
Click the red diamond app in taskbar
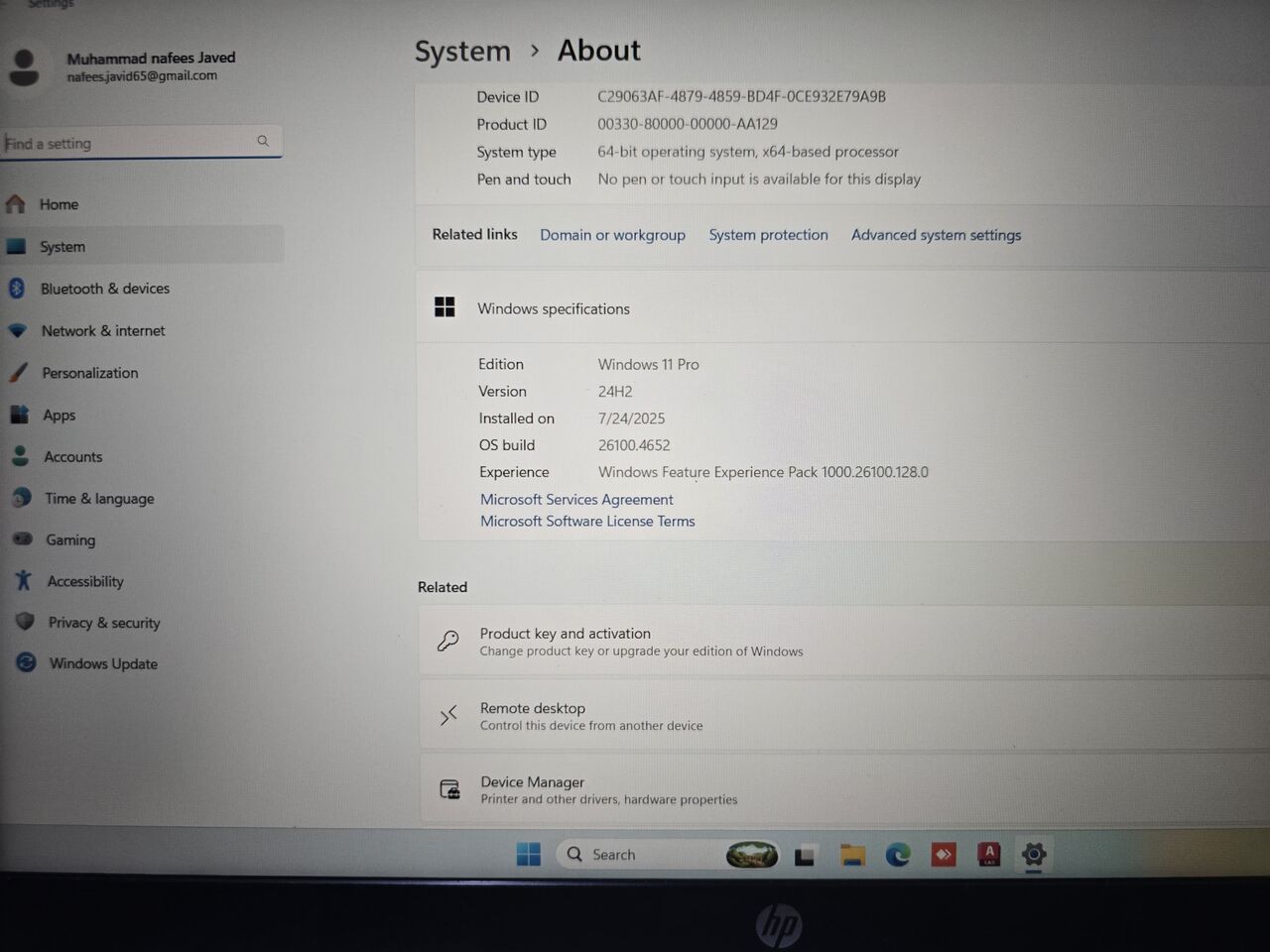point(944,854)
